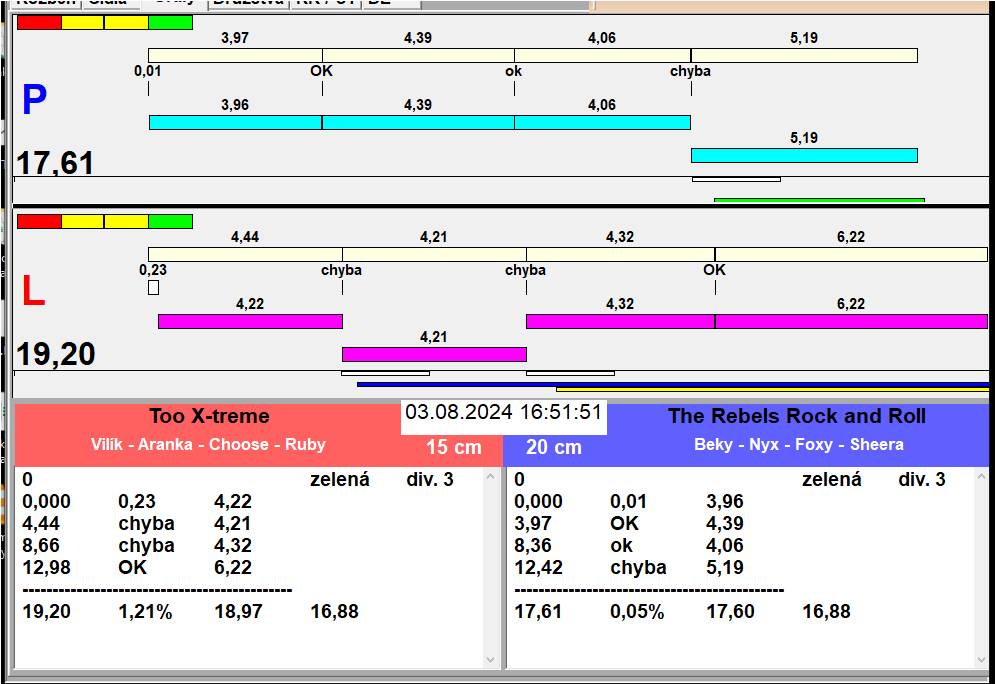This screenshot has height=684, width=995.
Task: Select the cyan 5,19 rerun bar
Action: [804, 155]
